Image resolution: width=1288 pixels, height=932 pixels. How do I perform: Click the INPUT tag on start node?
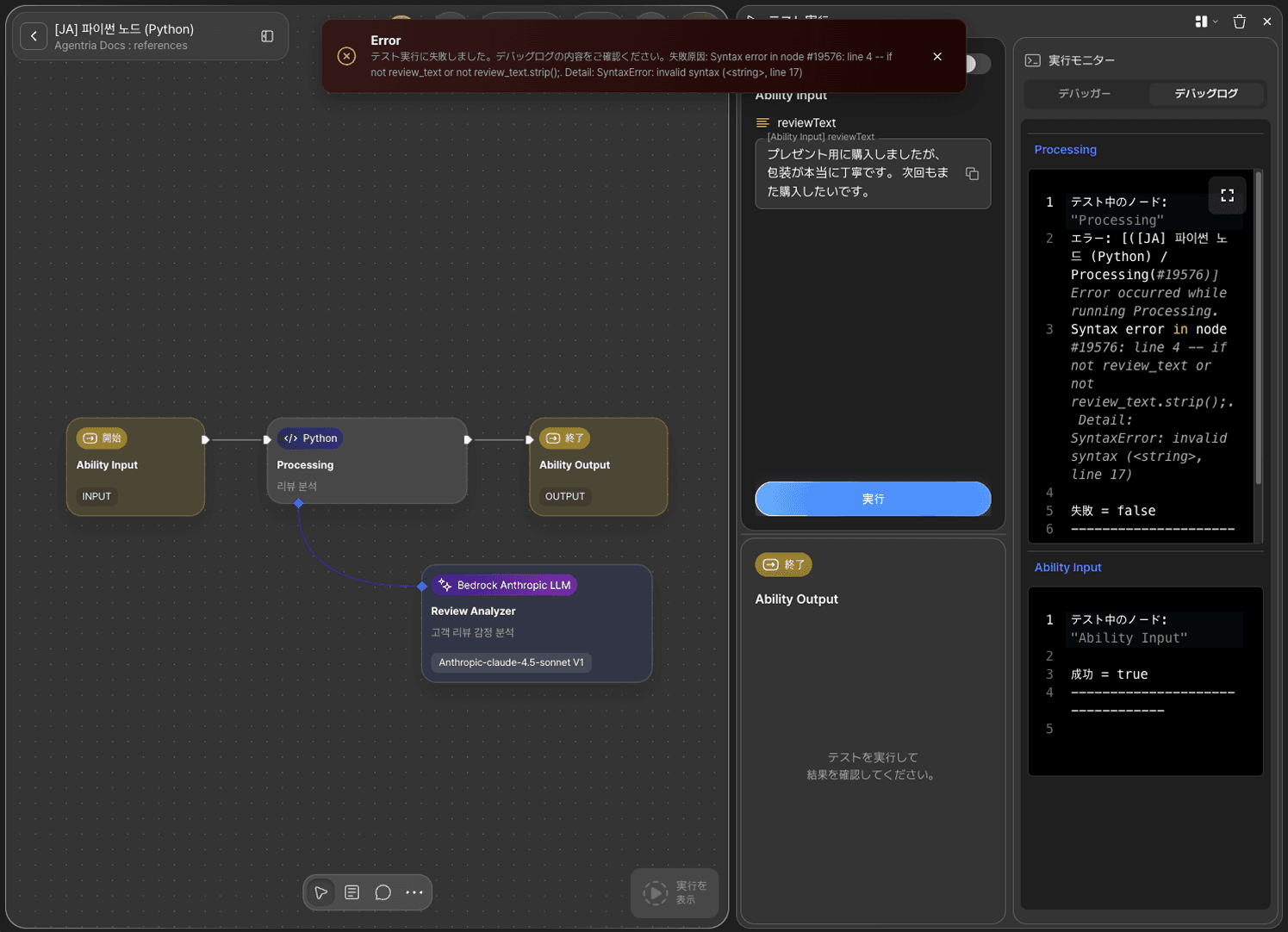pos(96,496)
